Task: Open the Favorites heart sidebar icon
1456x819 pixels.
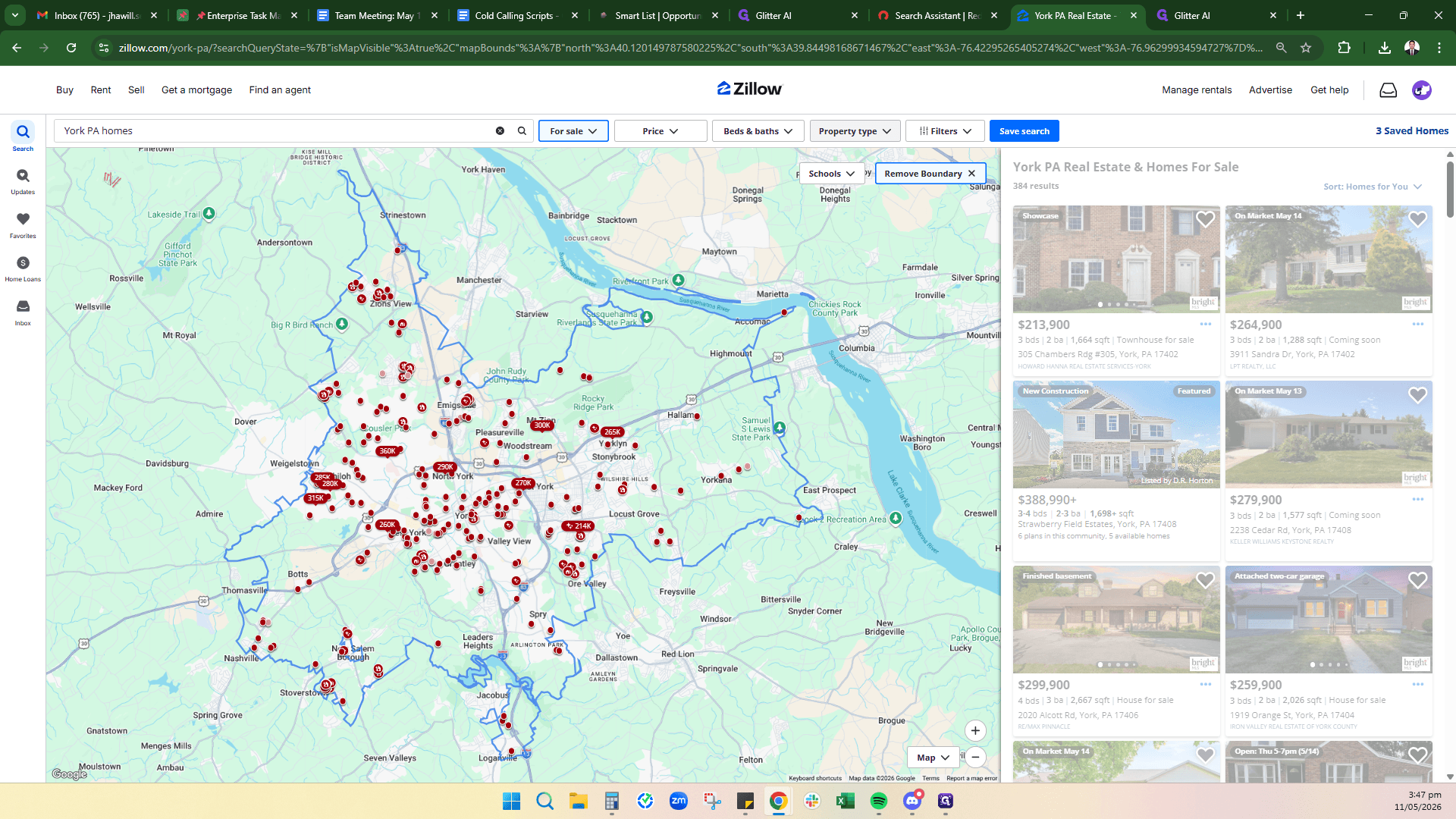Action: (23, 224)
